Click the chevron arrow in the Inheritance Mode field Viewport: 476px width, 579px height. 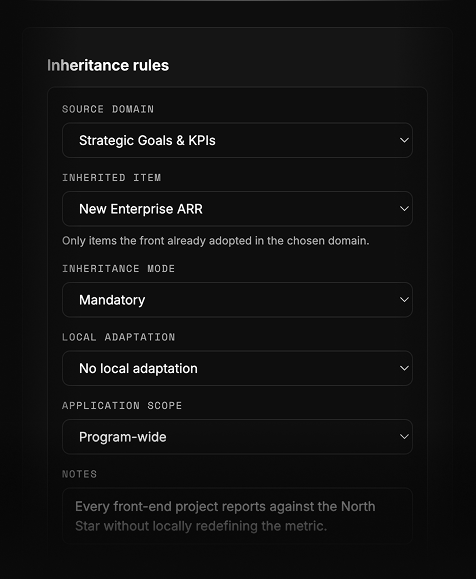pos(404,300)
